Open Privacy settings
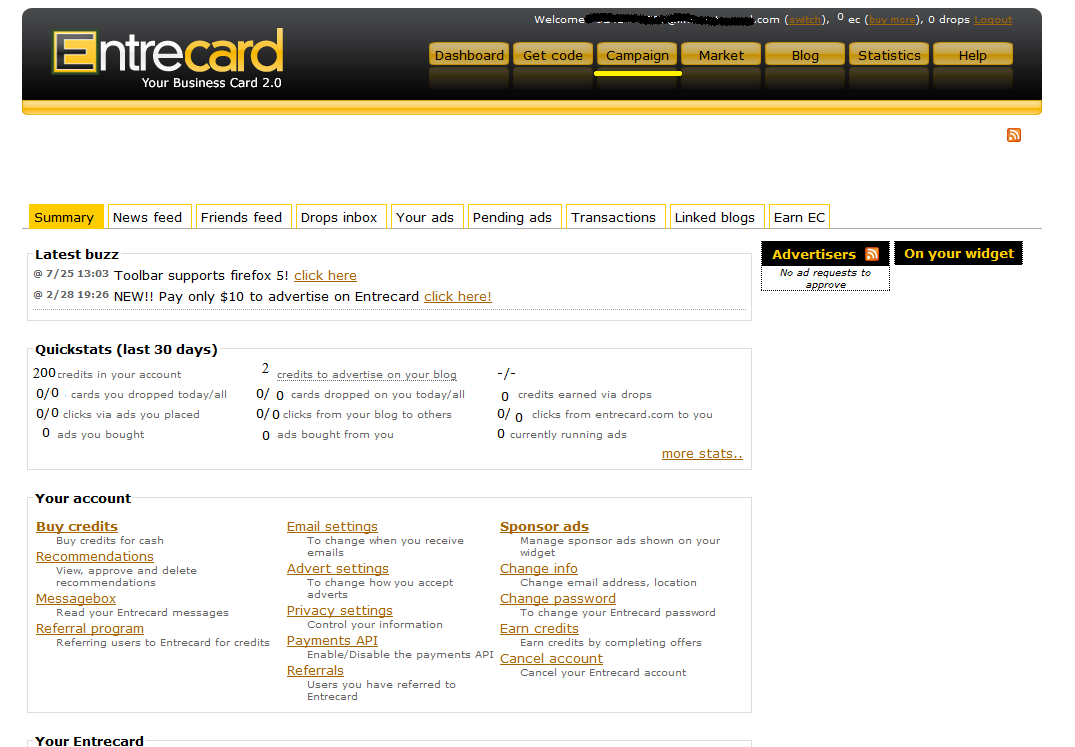Viewport: 1075px width, 747px height. (339, 611)
